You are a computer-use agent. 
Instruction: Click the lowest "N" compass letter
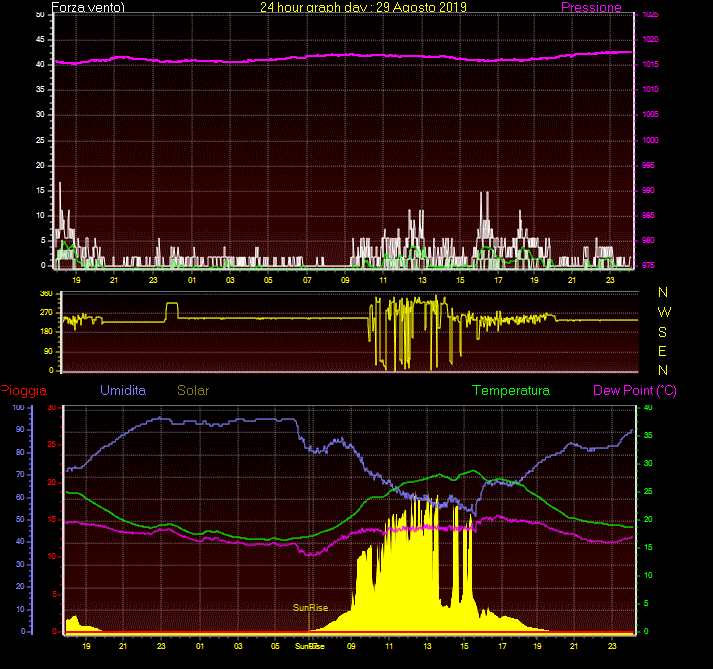pyautogui.click(x=663, y=370)
